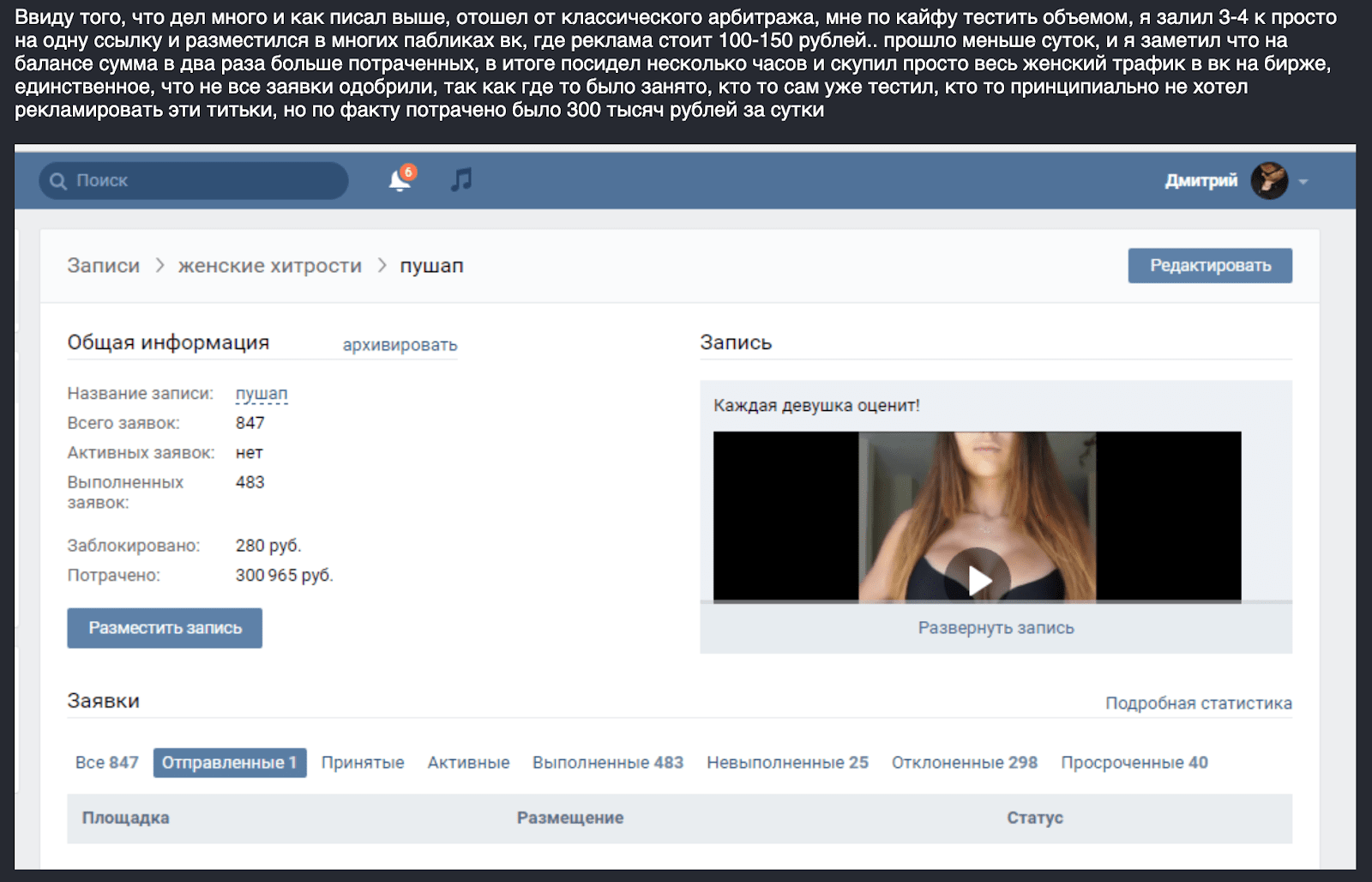This screenshot has height=882, width=1372.
Task: Expand post via Развернуть запись
Action: tap(996, 628)
